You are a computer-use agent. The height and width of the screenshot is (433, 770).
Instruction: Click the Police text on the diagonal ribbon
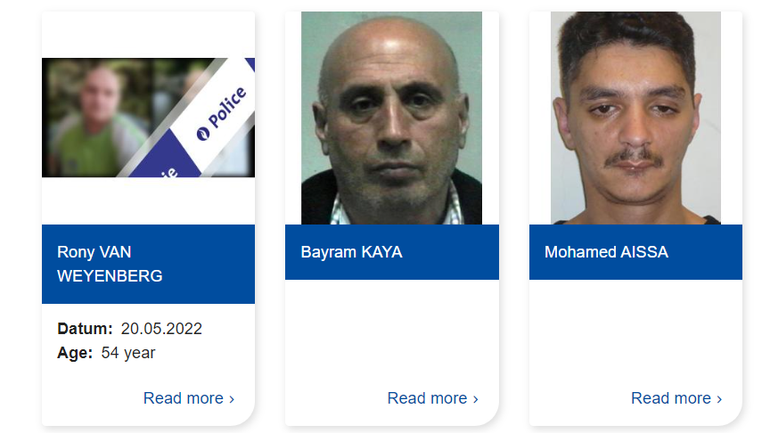click(227, 107)
